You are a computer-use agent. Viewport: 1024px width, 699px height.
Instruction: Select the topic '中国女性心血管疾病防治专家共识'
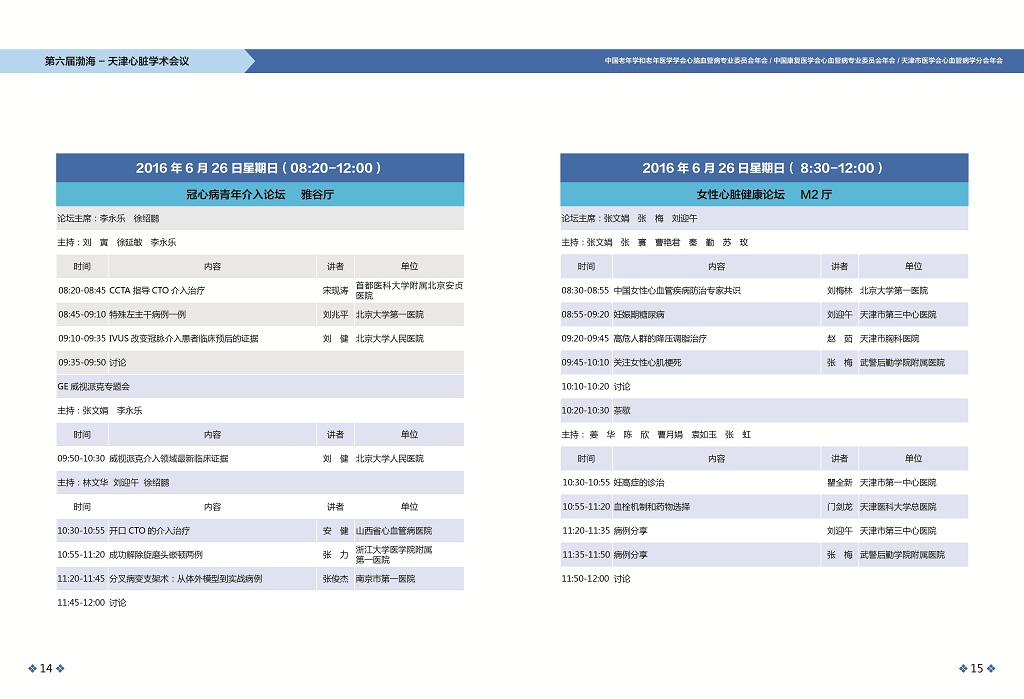(x=677, y=290)
